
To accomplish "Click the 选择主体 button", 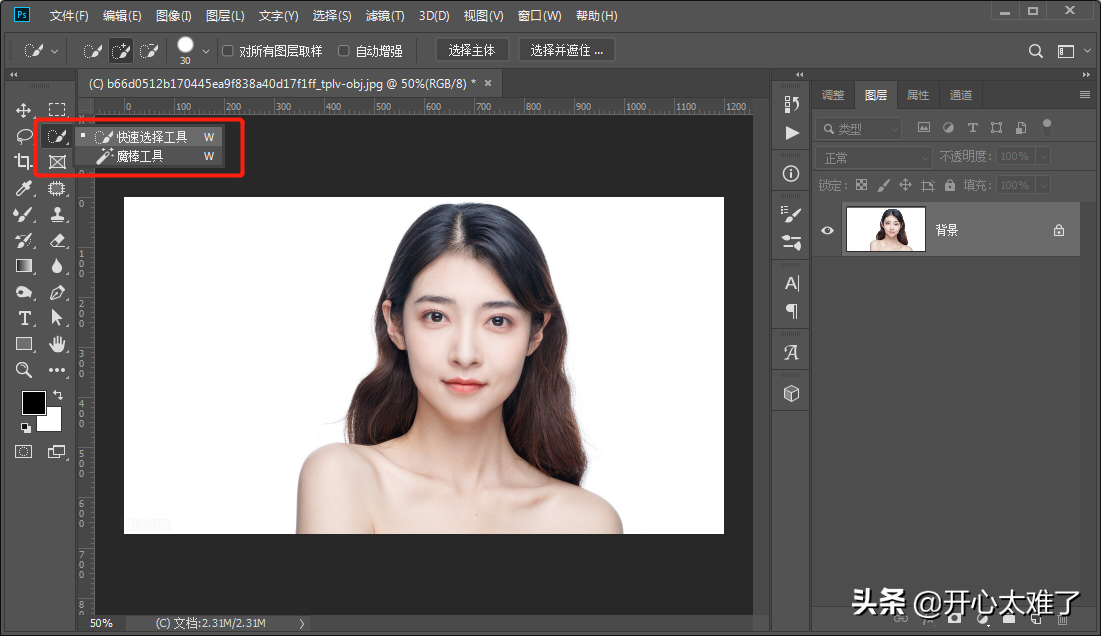I will (473, 50).
